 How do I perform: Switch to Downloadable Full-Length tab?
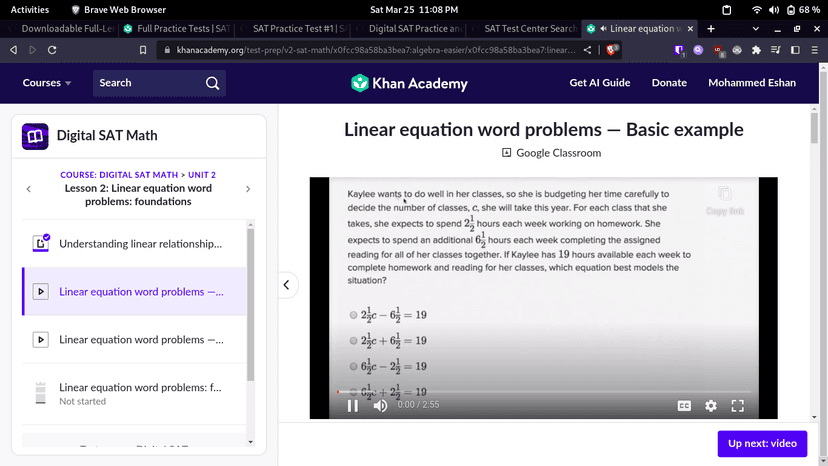[x=62, y=29]
